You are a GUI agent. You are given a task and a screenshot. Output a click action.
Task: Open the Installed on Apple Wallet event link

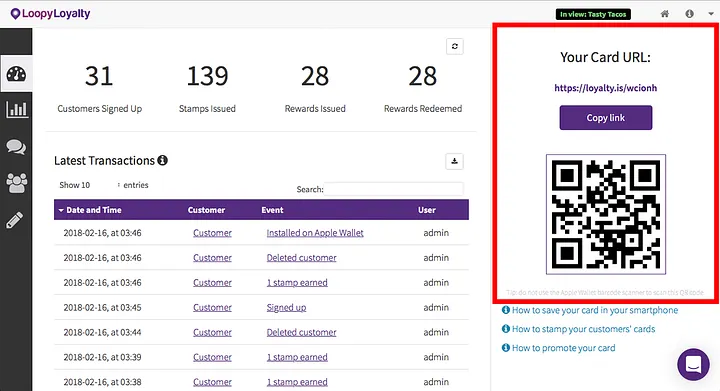coord(315,233)
